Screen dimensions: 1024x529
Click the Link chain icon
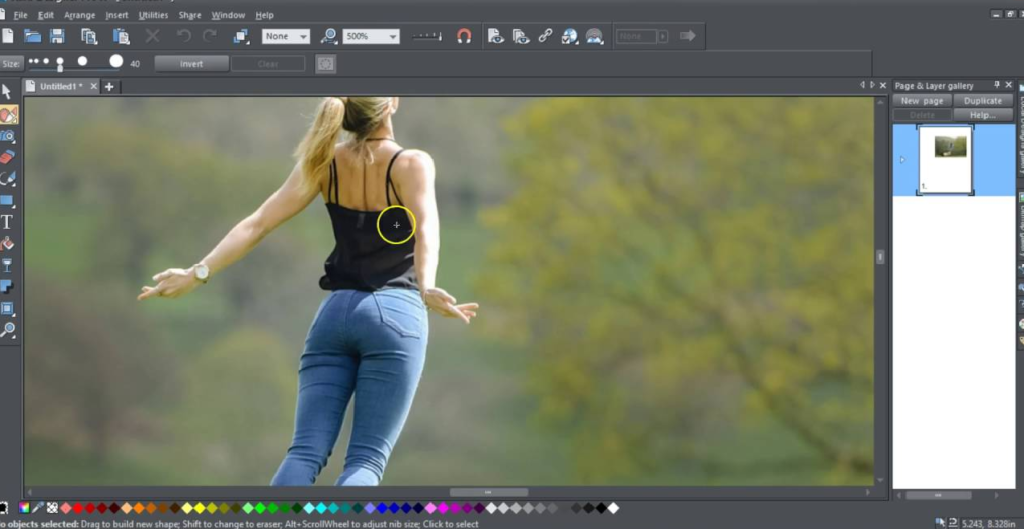pyautogui.click(x=545, y=36)
